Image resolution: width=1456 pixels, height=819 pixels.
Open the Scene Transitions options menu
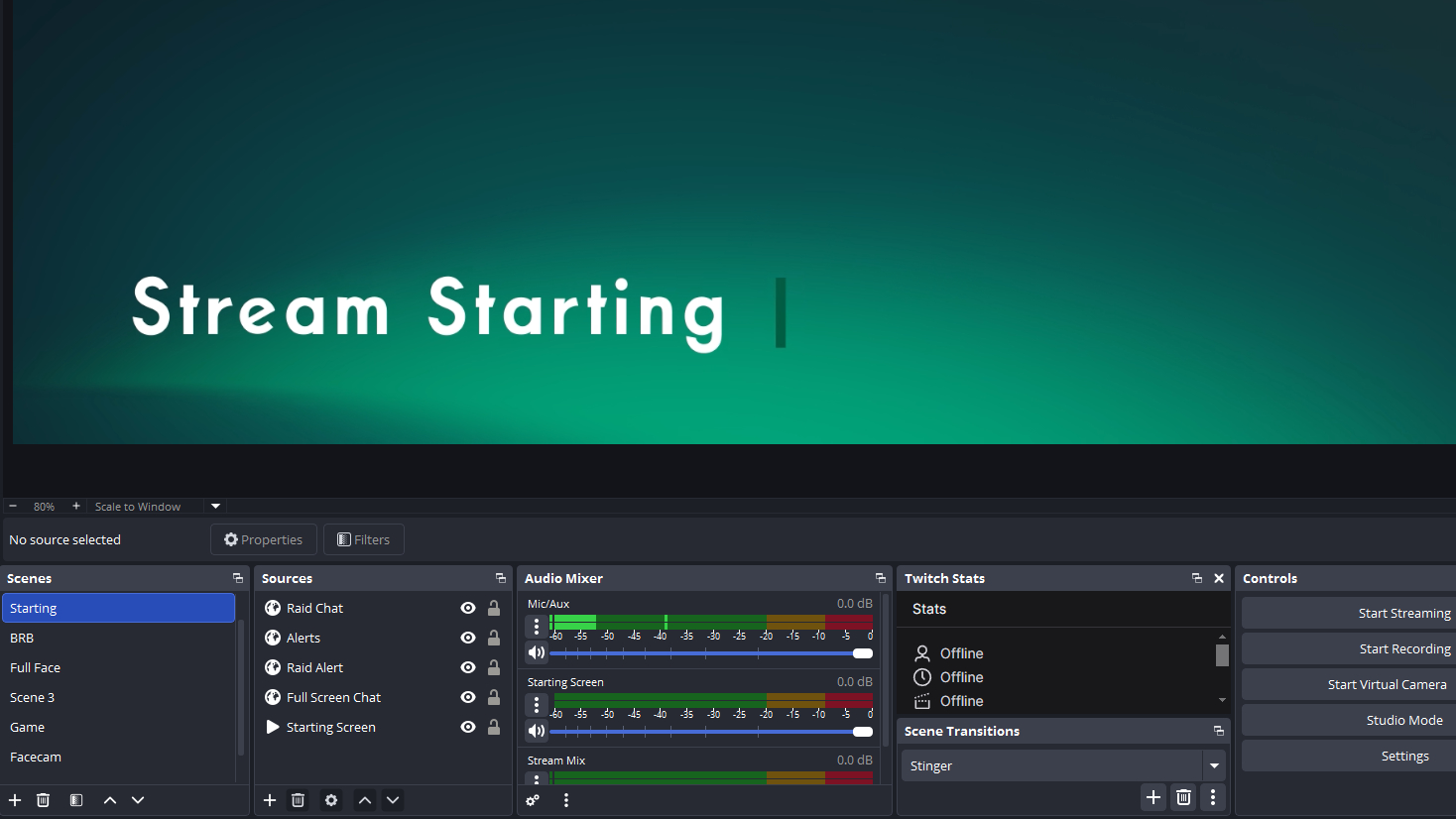click(1213, 797)
